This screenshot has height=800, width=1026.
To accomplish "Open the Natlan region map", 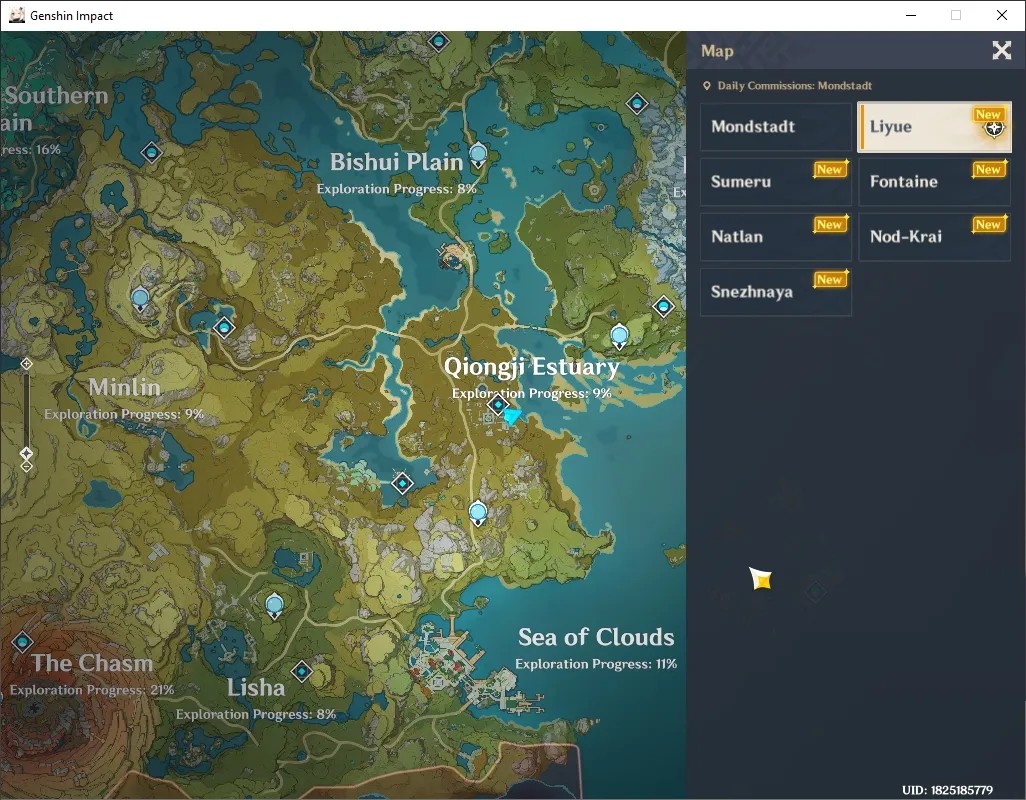I will pyautogui.click(x=776, y=237).
